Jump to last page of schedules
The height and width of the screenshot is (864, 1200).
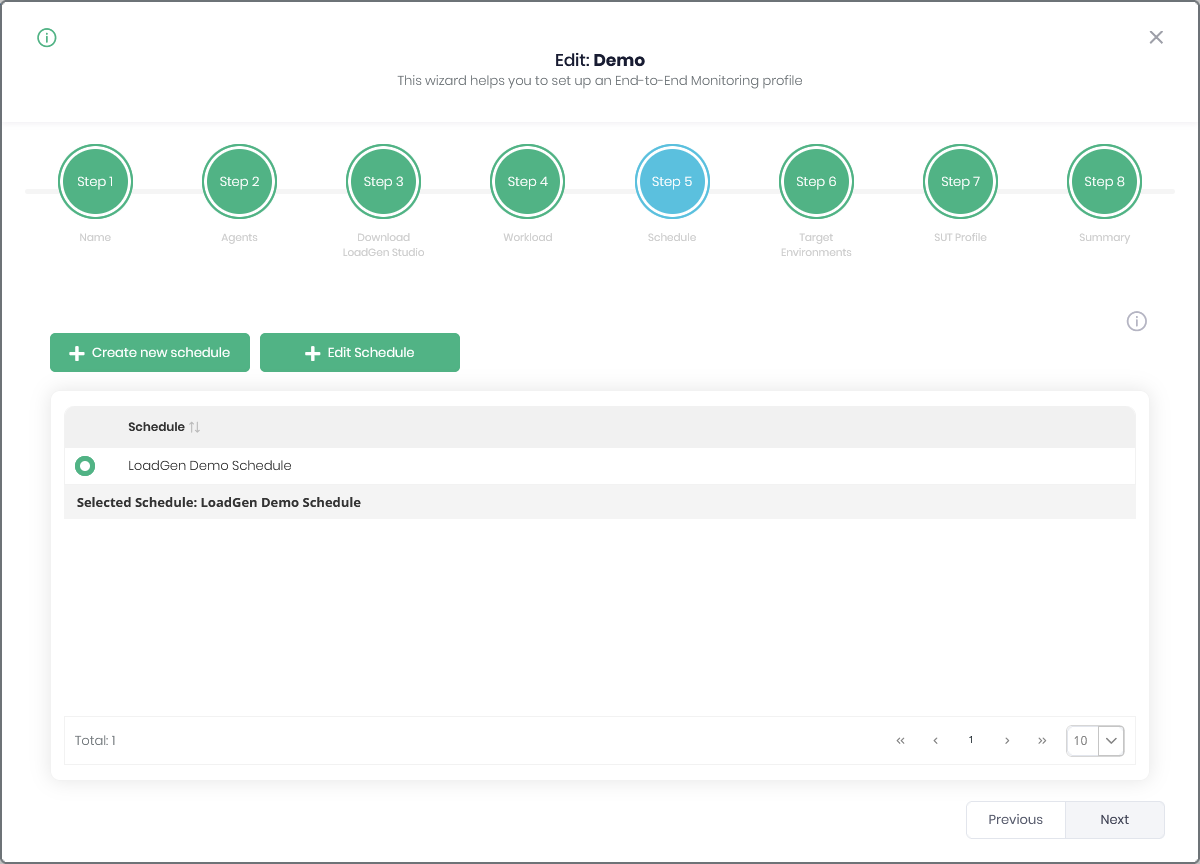point(1042,741)
